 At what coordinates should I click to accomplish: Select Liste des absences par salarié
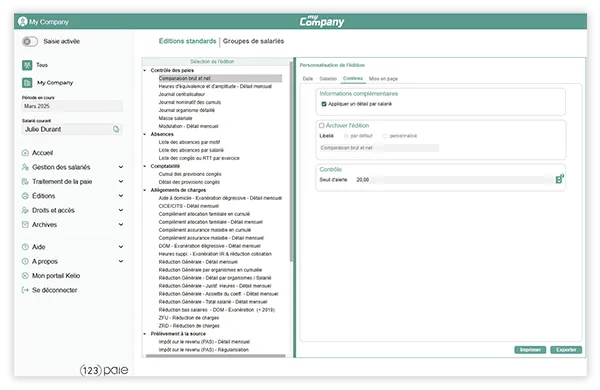coord(191,150)
